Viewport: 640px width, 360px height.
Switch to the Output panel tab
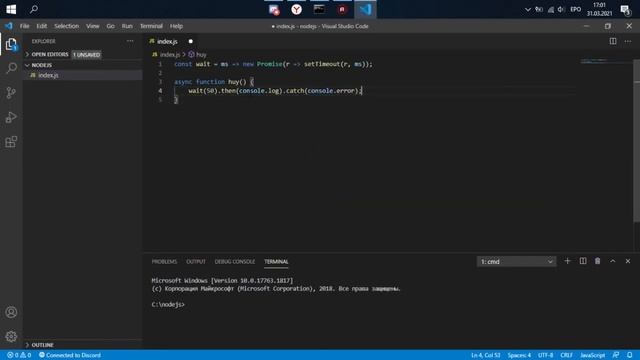click(196, 262)
